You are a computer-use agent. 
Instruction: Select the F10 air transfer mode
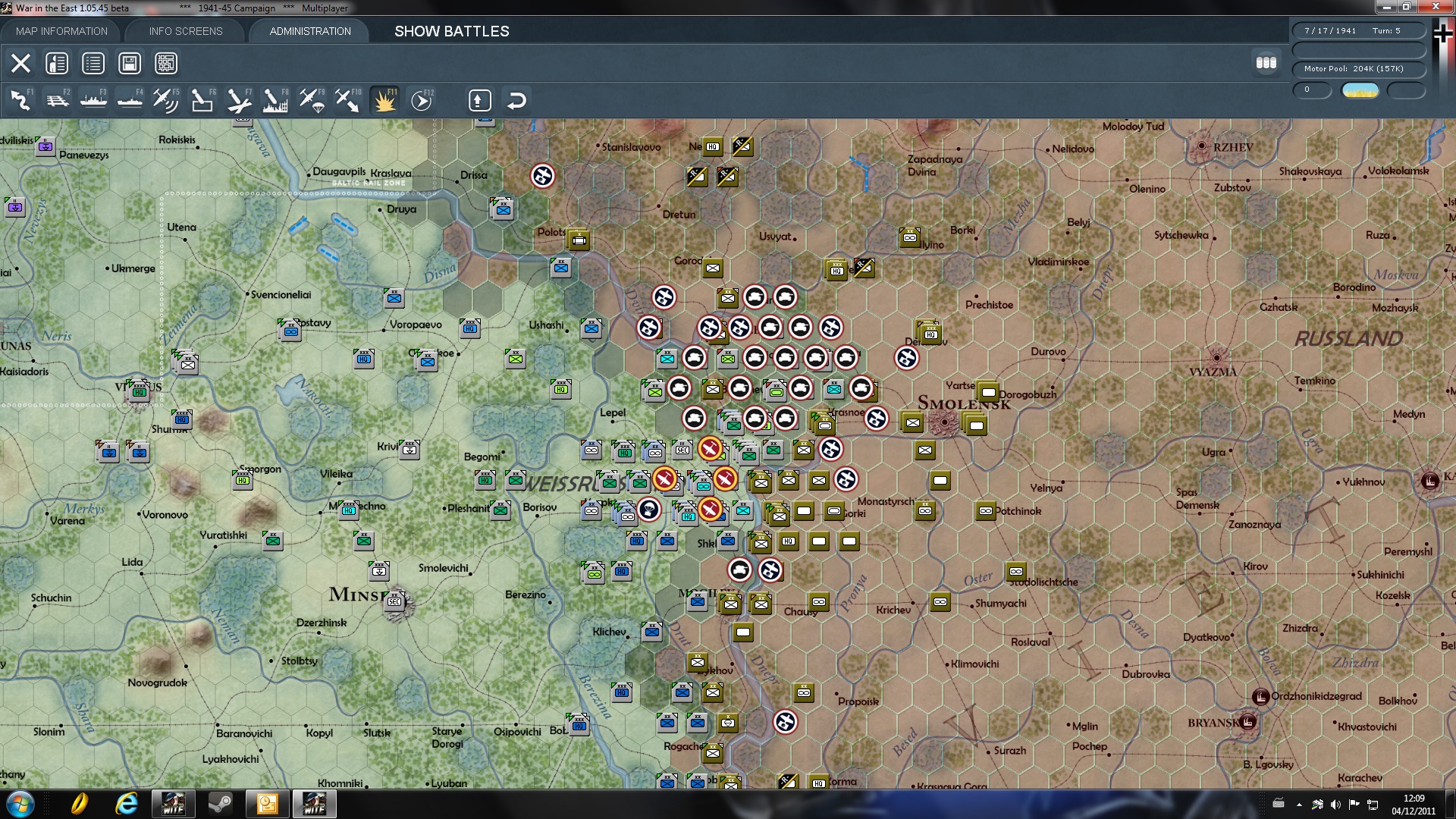(348, 100)
